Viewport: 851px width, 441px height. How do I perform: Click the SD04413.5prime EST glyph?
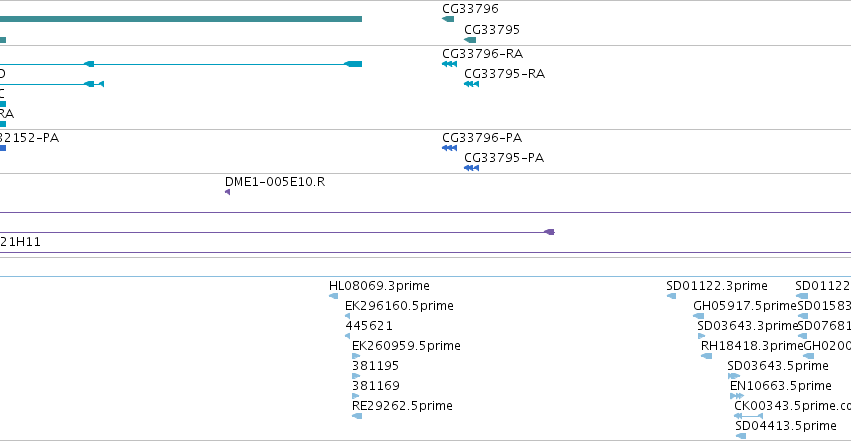[x=741, y=436]
